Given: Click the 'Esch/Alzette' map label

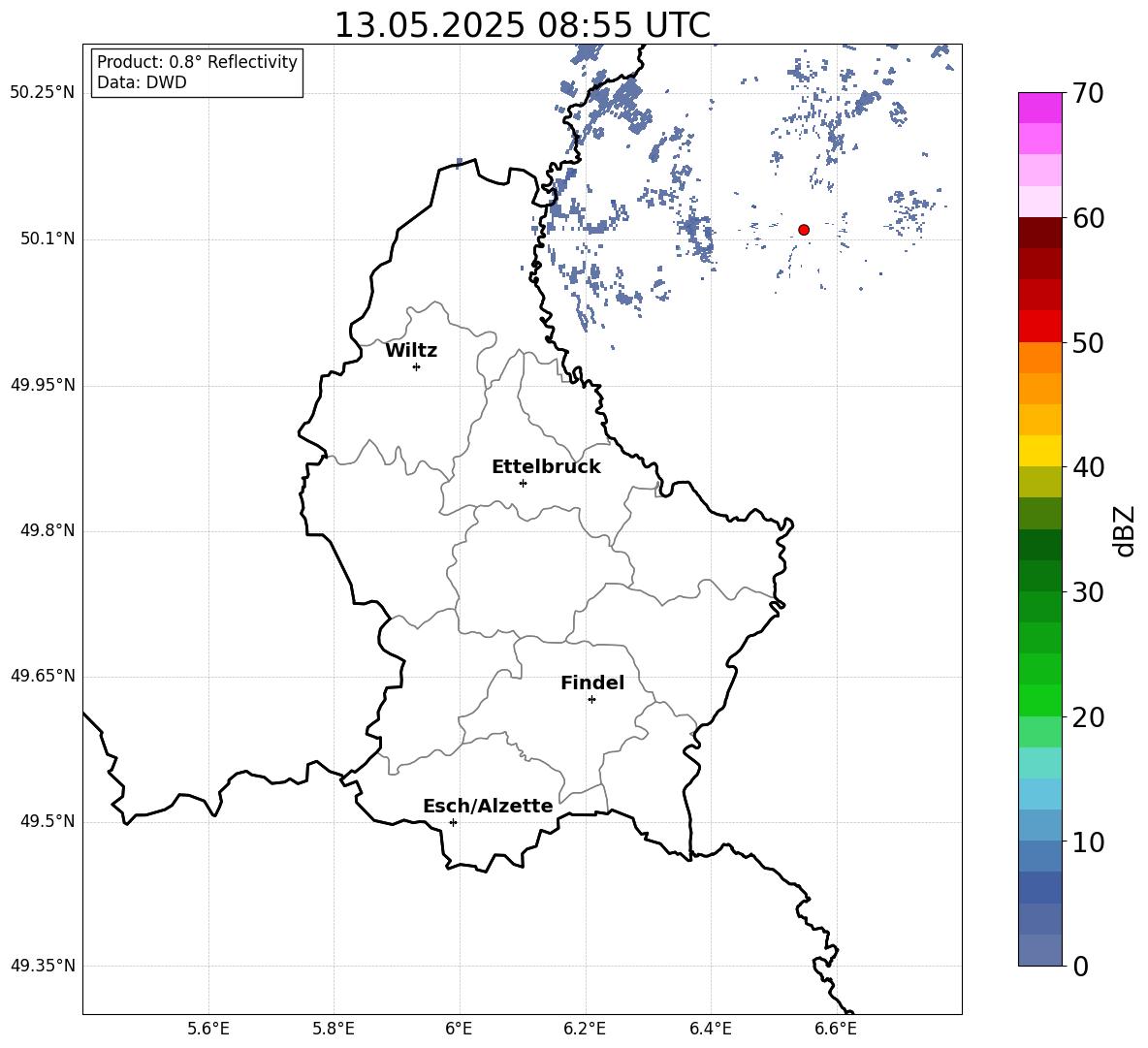Looking at the screenshot, I should tap(488, 807).
